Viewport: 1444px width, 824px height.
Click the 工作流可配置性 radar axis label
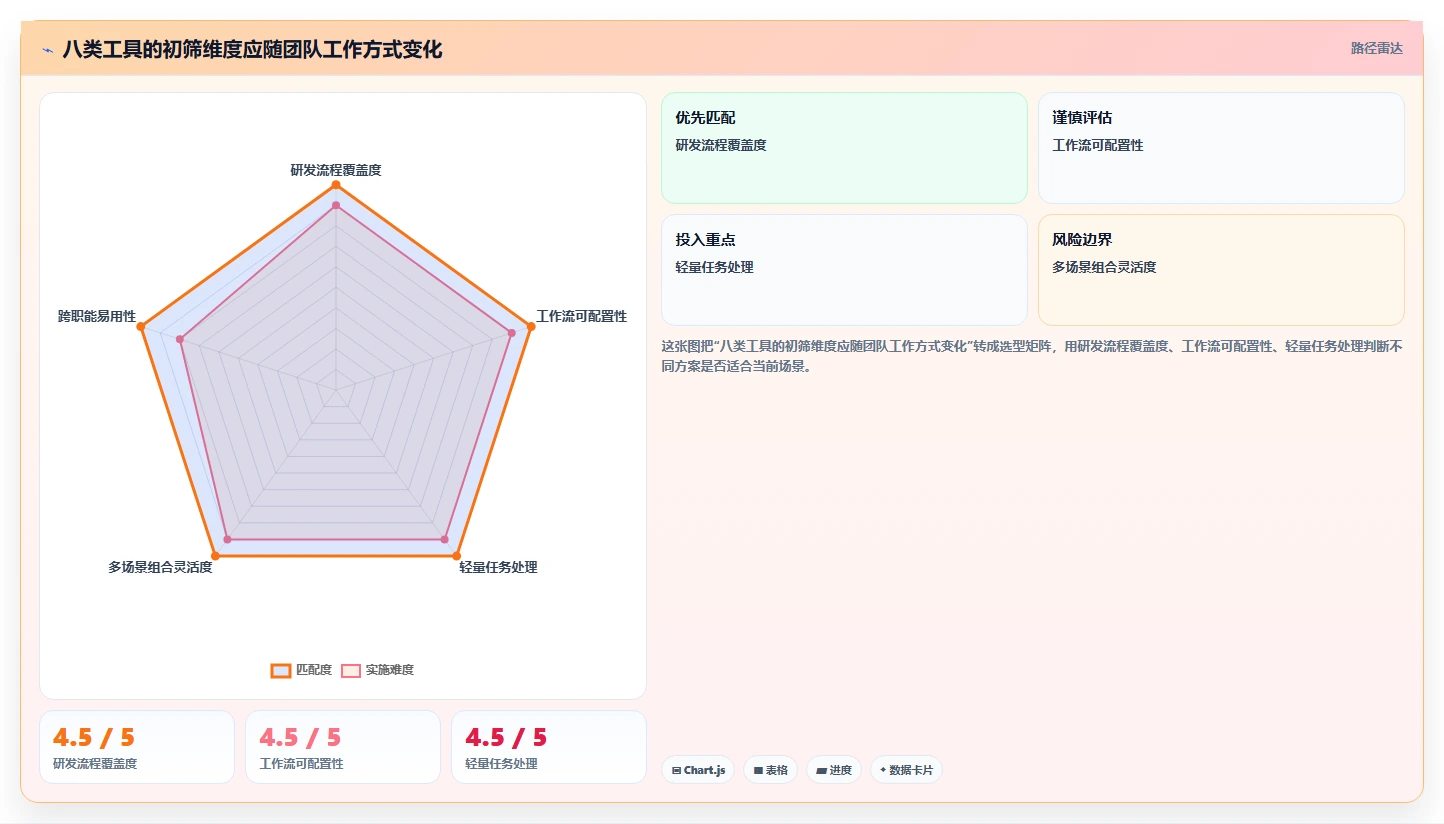point(582,316)
